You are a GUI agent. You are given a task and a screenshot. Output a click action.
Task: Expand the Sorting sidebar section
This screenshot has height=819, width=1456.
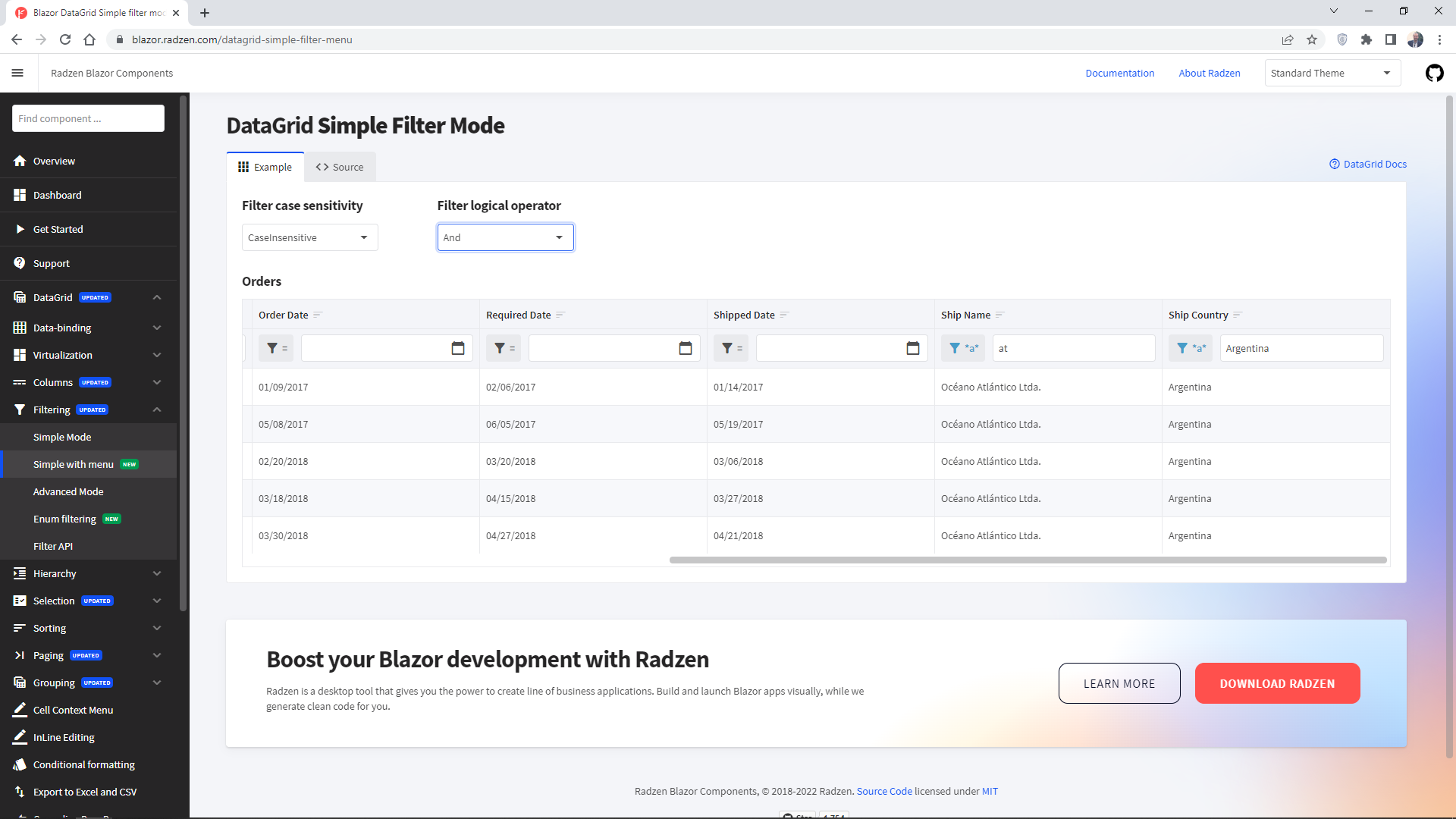(157, 628)
